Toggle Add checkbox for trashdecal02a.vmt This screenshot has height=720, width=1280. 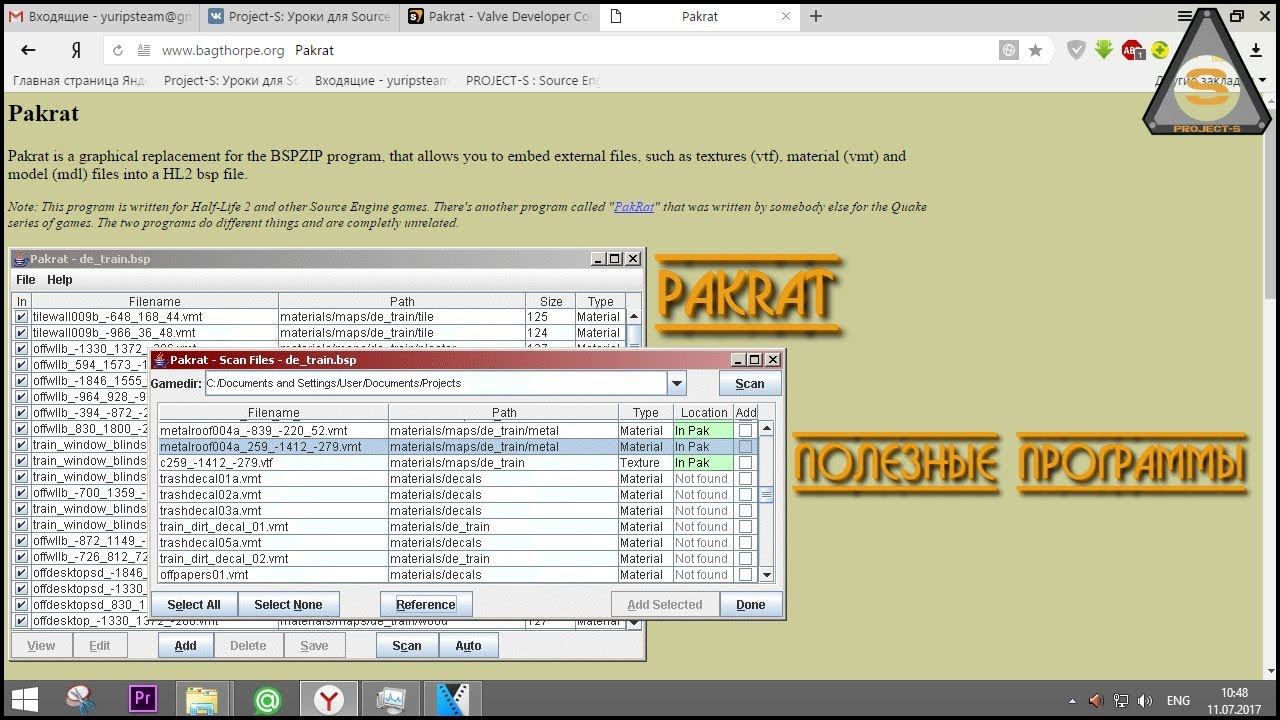745,495
